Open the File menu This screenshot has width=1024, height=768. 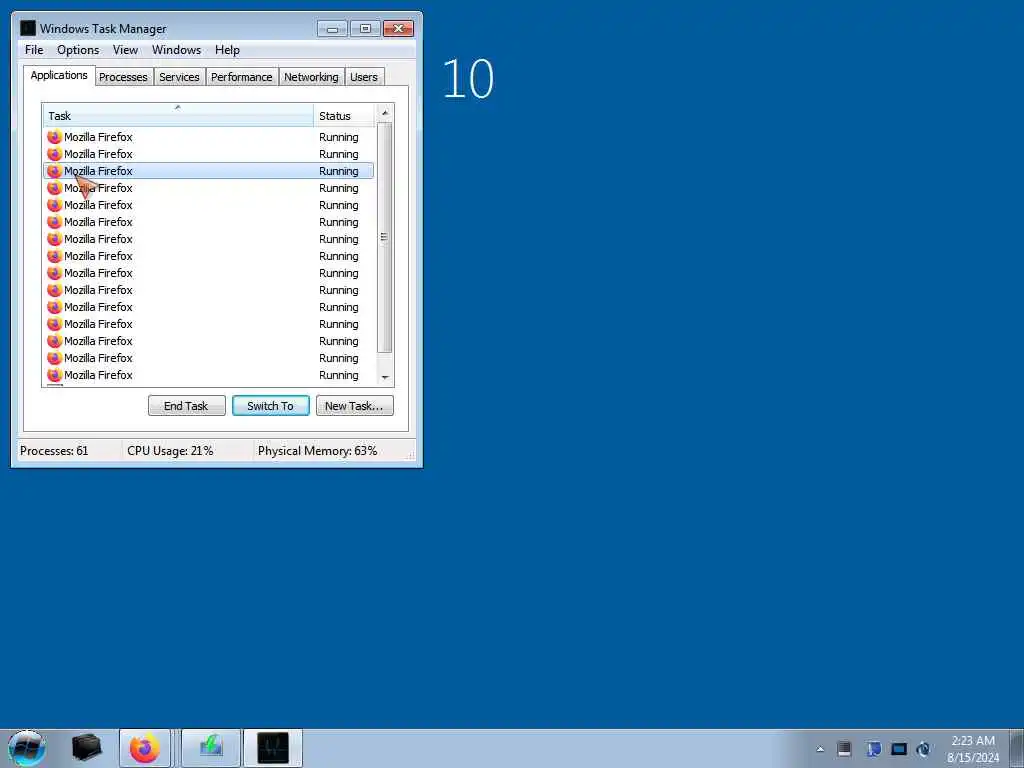coord(34,50)
